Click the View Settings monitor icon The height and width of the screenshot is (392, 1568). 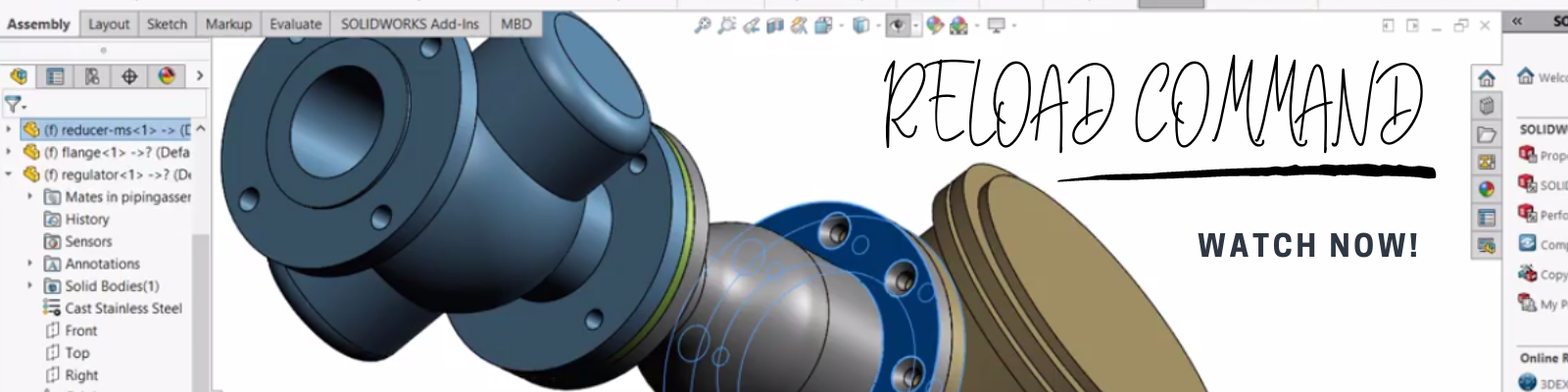[x=996, y=25]
